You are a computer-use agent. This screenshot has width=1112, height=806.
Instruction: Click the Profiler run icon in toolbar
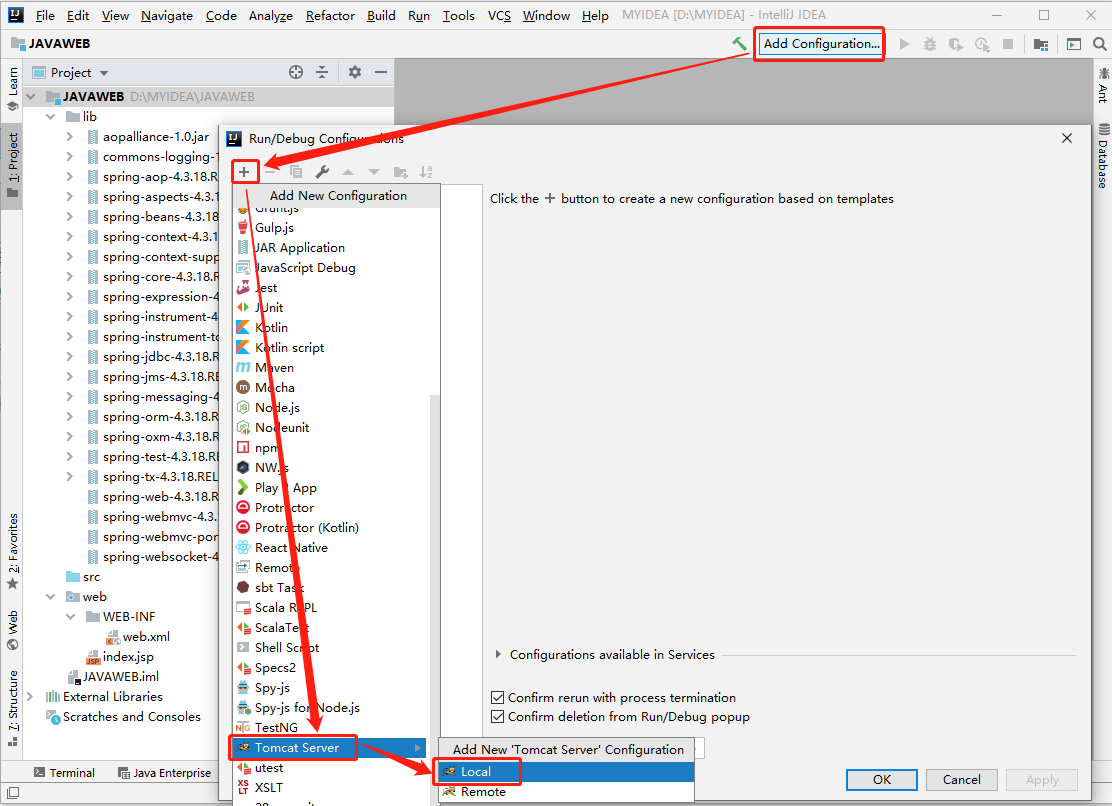coord(982,45)
